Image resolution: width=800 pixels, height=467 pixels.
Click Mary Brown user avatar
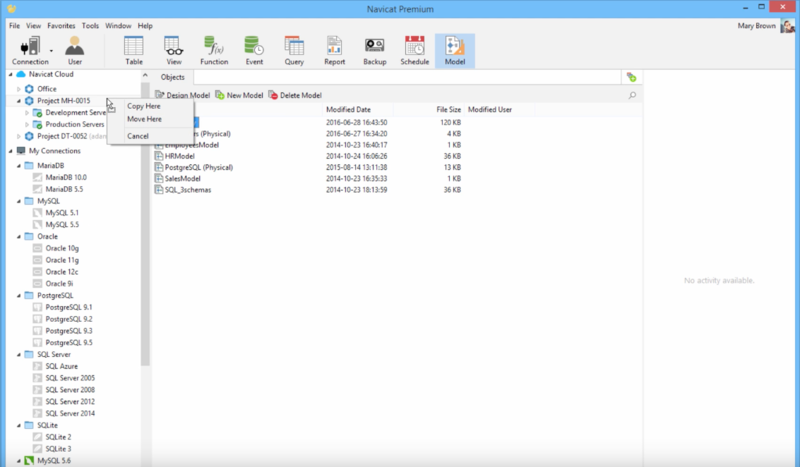coord(788,26)
